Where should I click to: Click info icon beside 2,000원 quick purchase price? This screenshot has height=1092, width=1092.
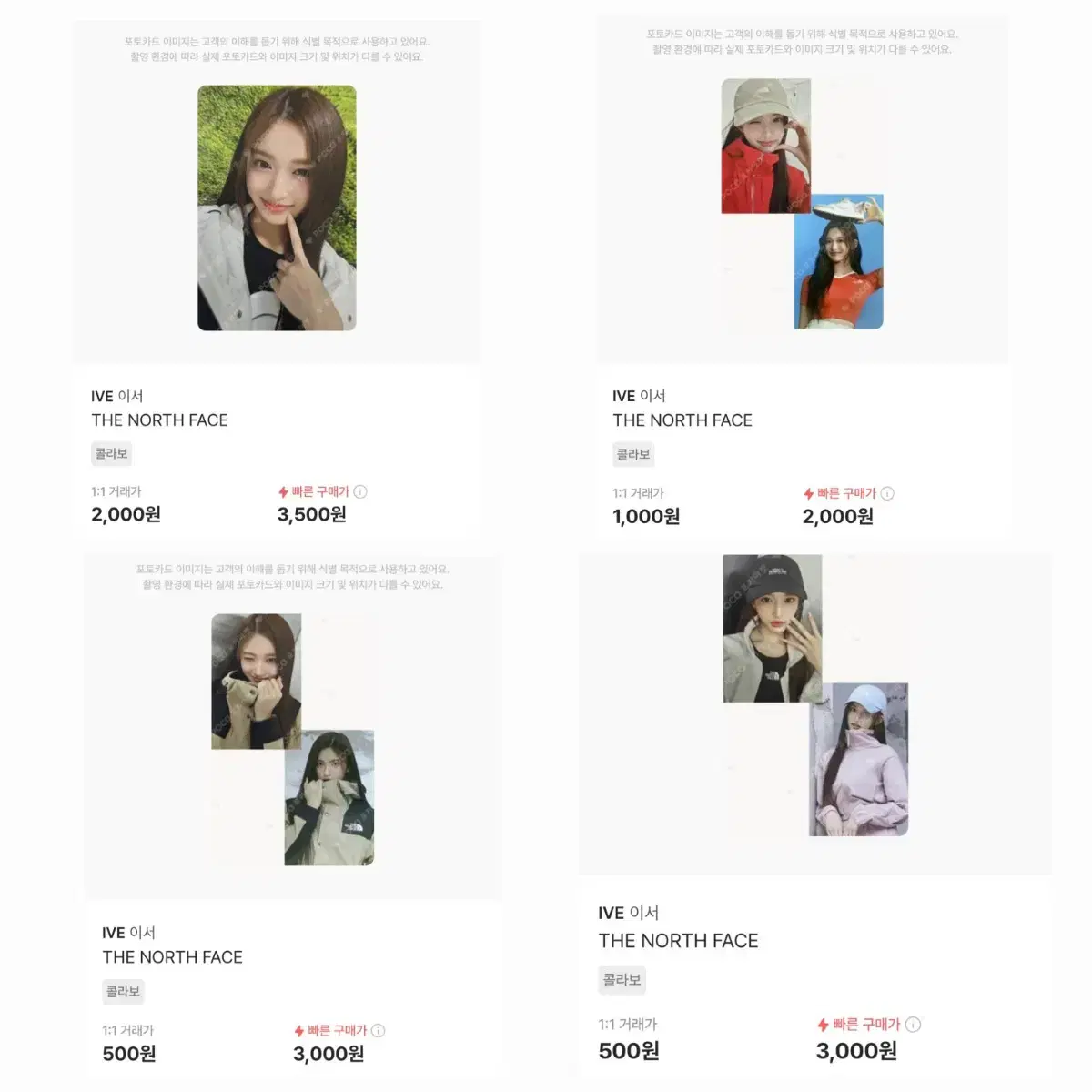pyautogui.click(x=887, y=493)
